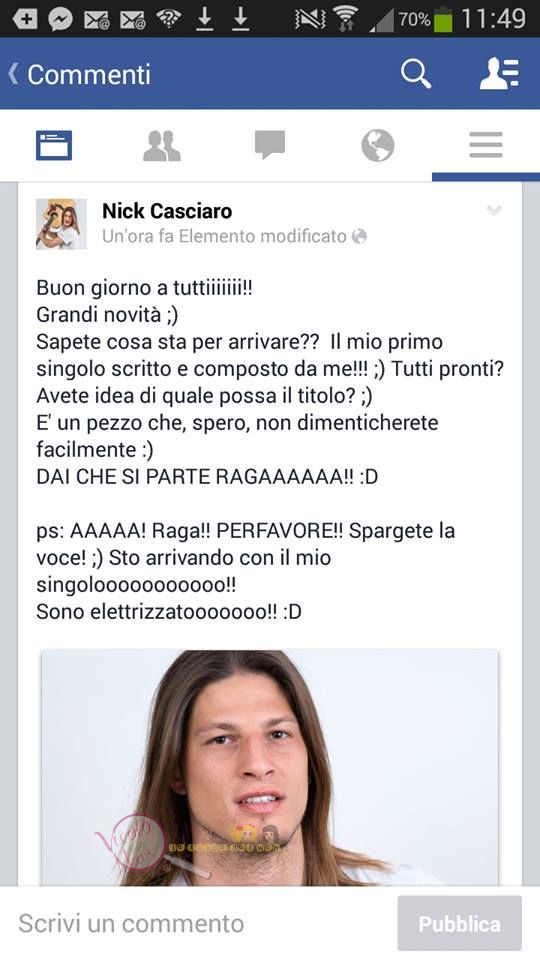540x960 pixels.
Task: Go back using the Commenti chevron
Action: tap(13, 74)
